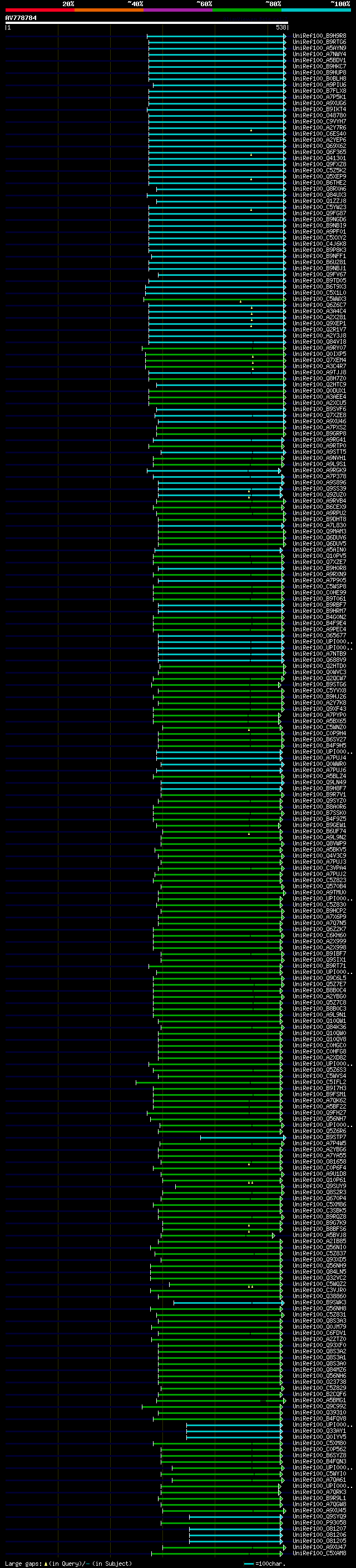Open hit UniRef100_B9HKC7
Image resolution: width=356 pixels, height=1568 pixels.
coord(319,66)
